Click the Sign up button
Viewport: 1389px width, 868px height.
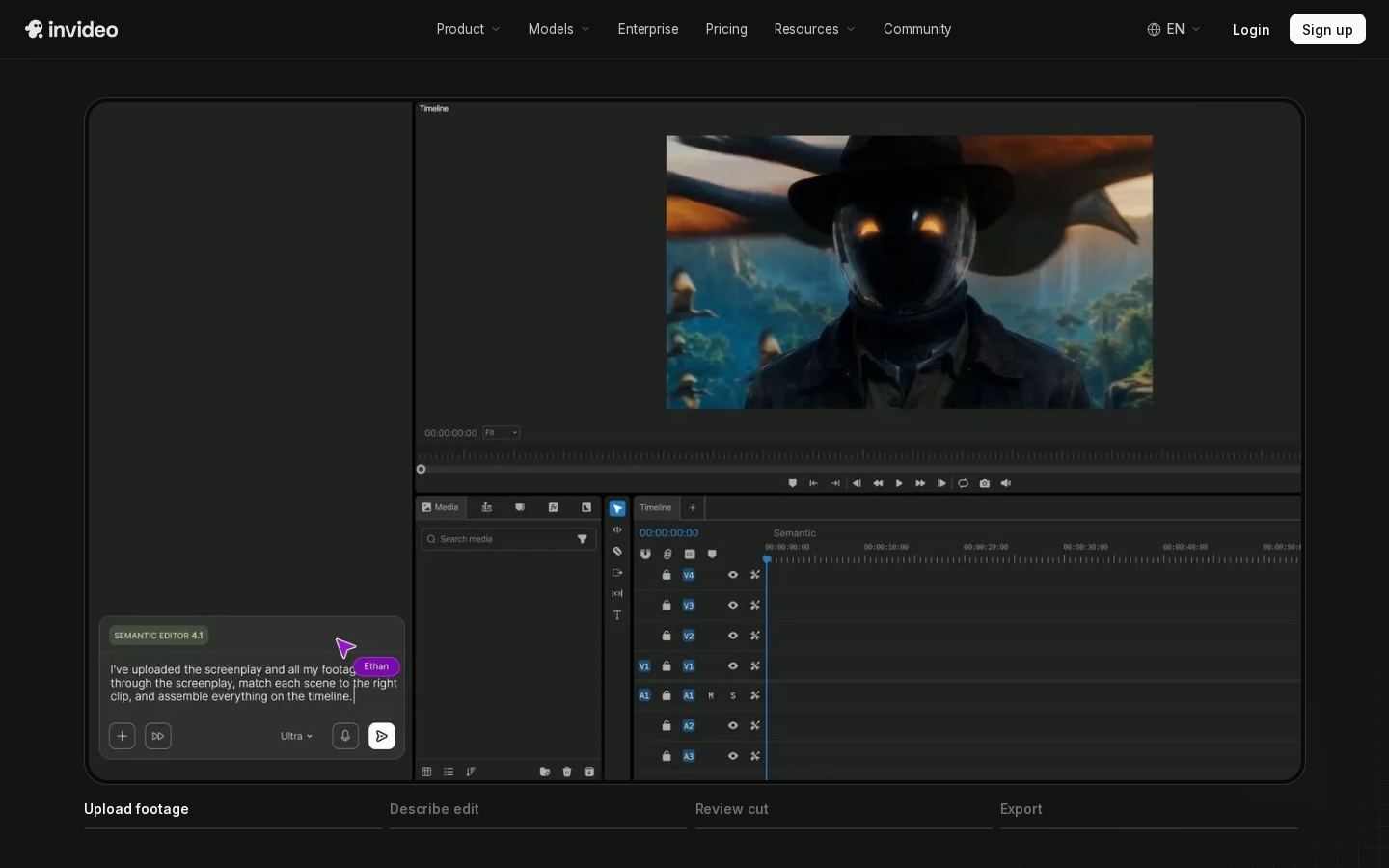(1327, 29)
